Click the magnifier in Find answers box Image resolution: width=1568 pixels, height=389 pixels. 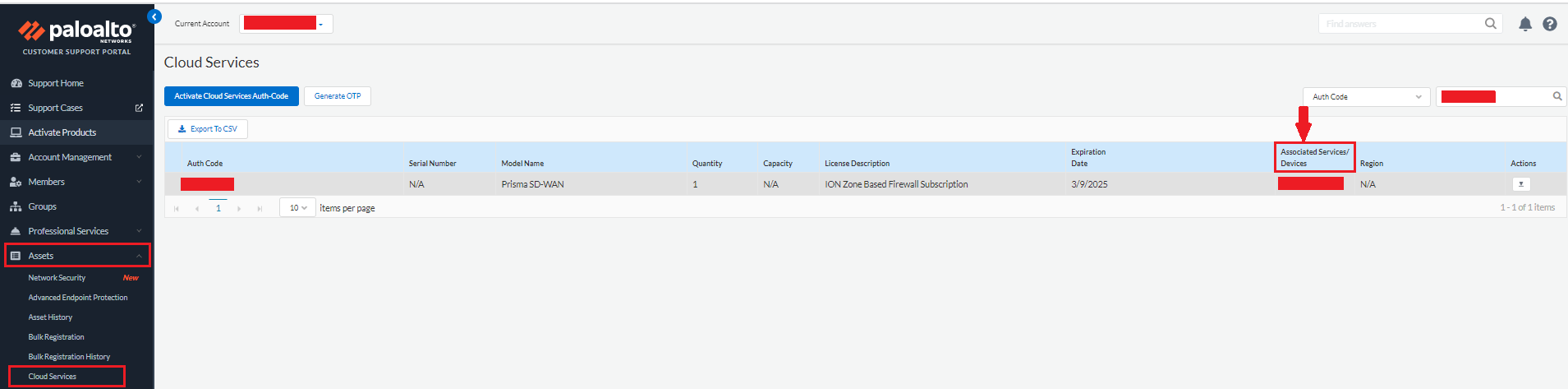coord(1491,24)
